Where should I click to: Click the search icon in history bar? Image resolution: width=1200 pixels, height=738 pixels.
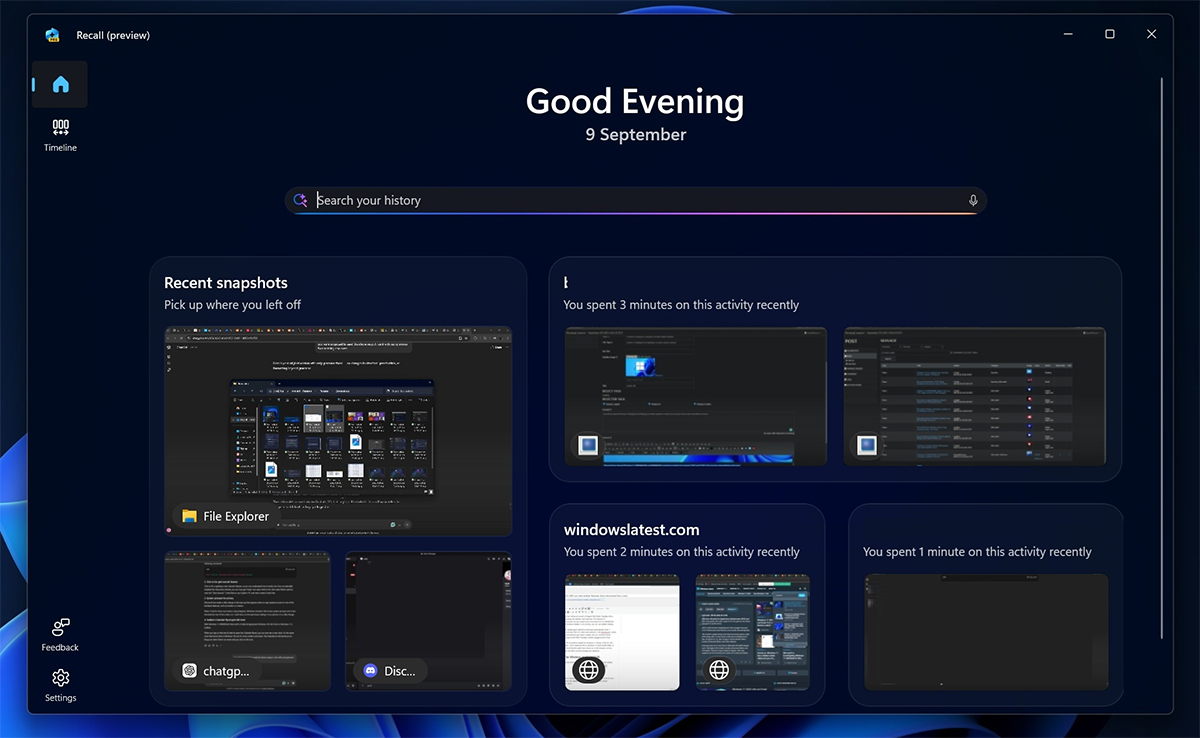point(300,201)
